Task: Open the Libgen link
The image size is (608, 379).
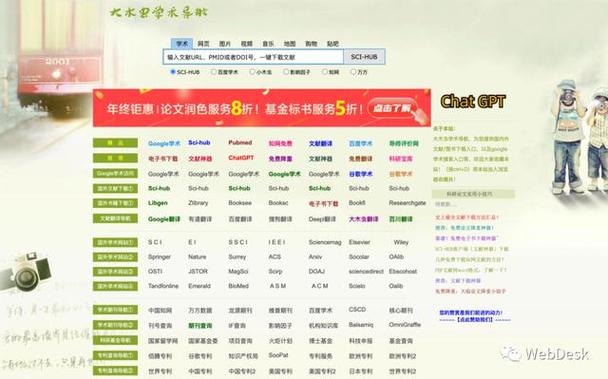Action: [157, 203]
